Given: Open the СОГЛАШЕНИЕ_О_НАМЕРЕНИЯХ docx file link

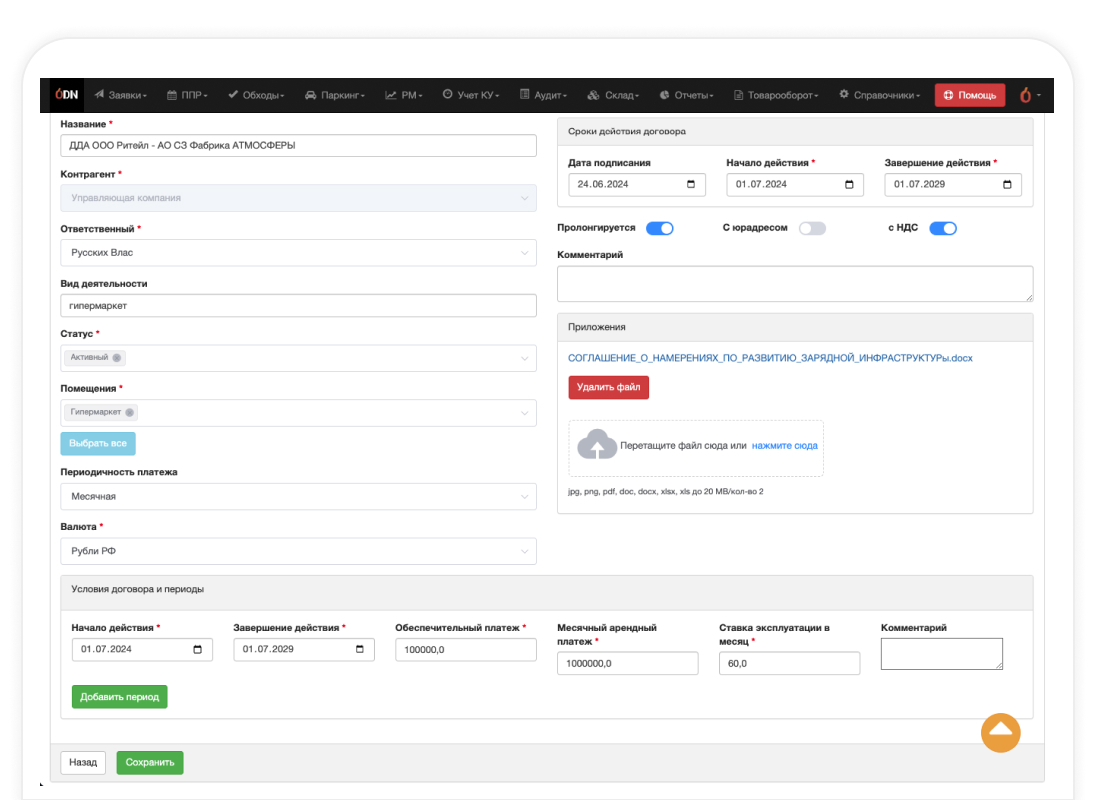Looking at the screenshot, I should coord(770,358).
